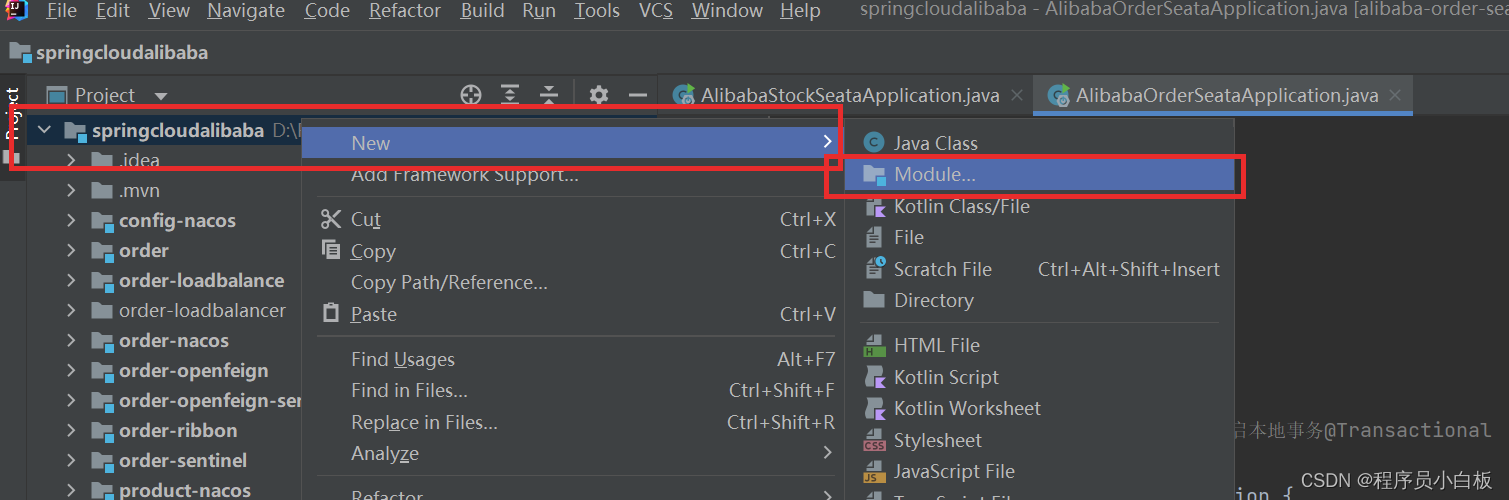Close the AlibabaOrderSeataApplication.java tab
Viewport: 1509px width, 500px height.
[x=1395, y=95]
